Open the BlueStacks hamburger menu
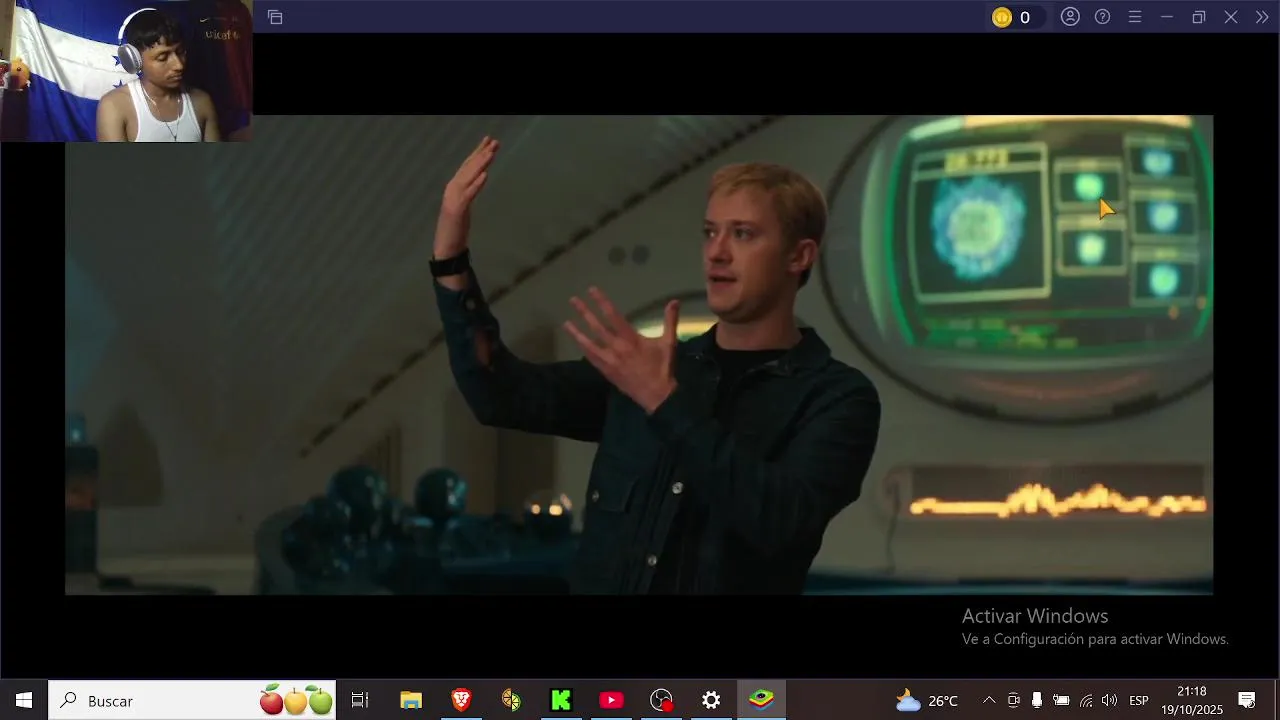 1134,17
